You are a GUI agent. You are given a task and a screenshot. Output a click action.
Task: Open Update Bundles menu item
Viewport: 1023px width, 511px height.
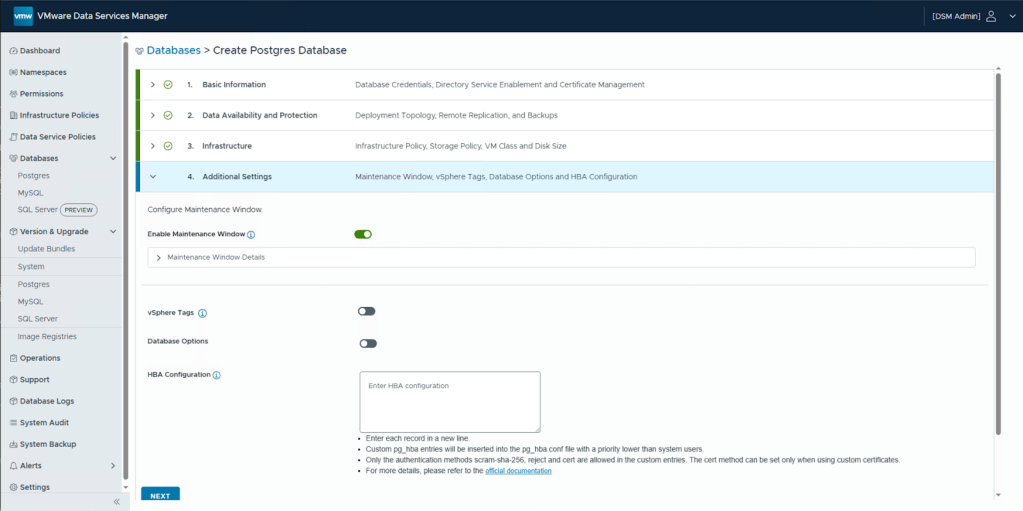point(46,249)
